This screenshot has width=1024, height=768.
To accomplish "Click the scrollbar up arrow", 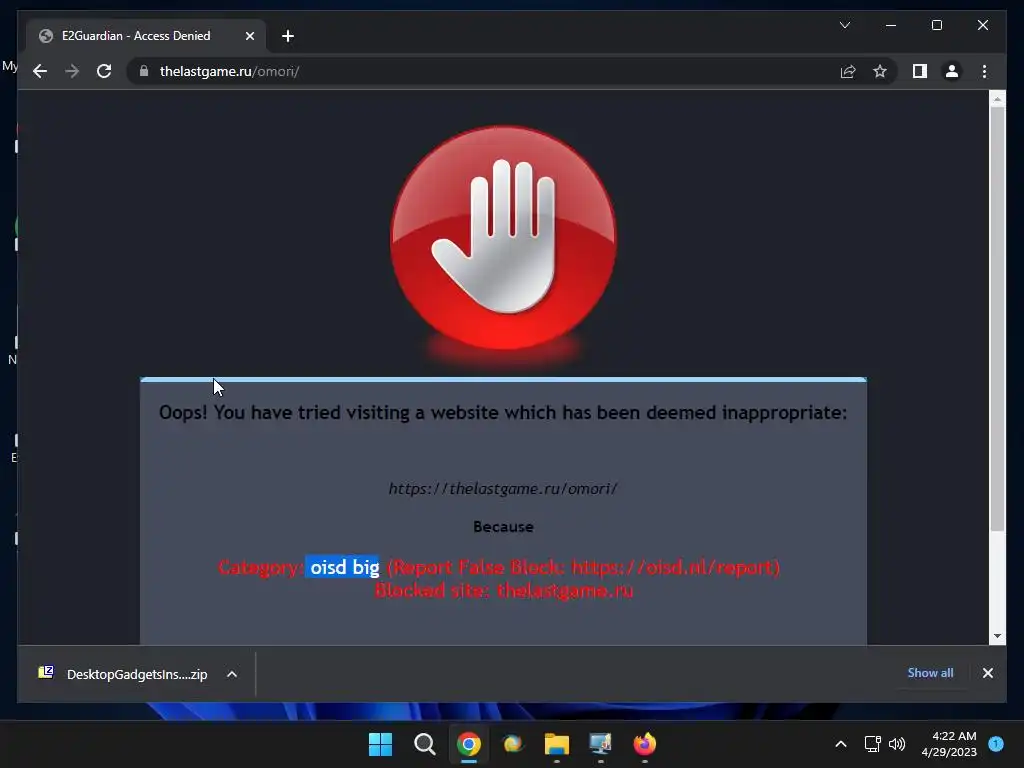I will 997,99.
